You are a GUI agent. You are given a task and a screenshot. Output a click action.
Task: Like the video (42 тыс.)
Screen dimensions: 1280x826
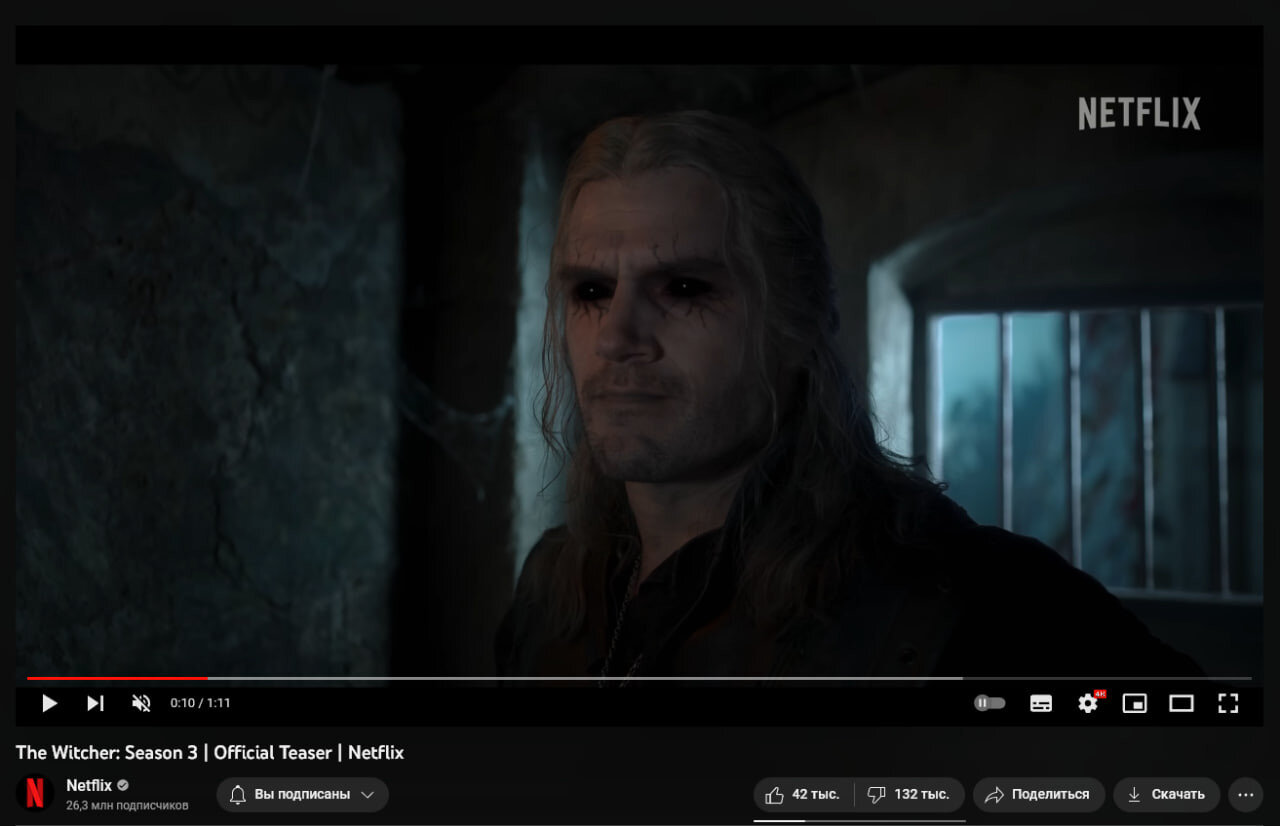click(x=803, y=794)
